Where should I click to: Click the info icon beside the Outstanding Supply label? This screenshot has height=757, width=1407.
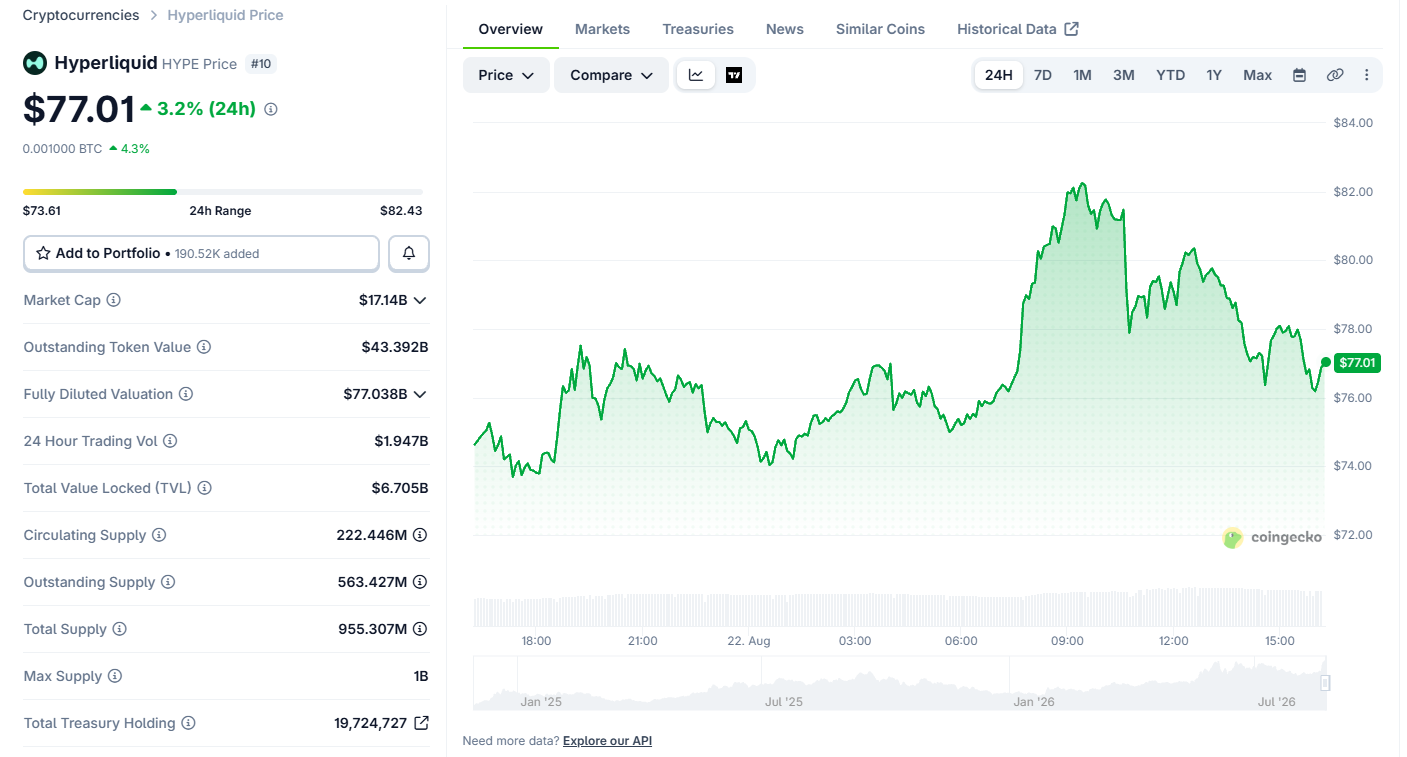pos(168,582)
